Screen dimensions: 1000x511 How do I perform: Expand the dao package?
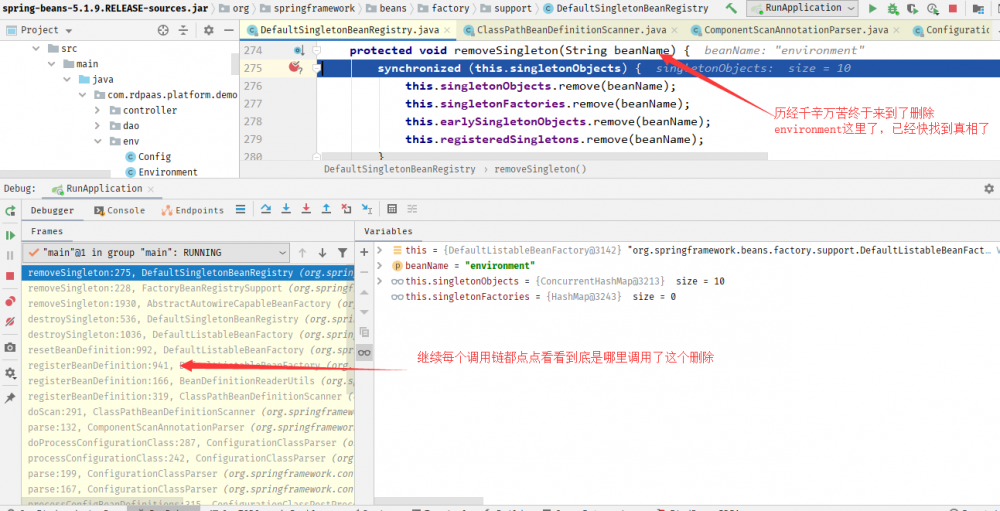(98, 126)
